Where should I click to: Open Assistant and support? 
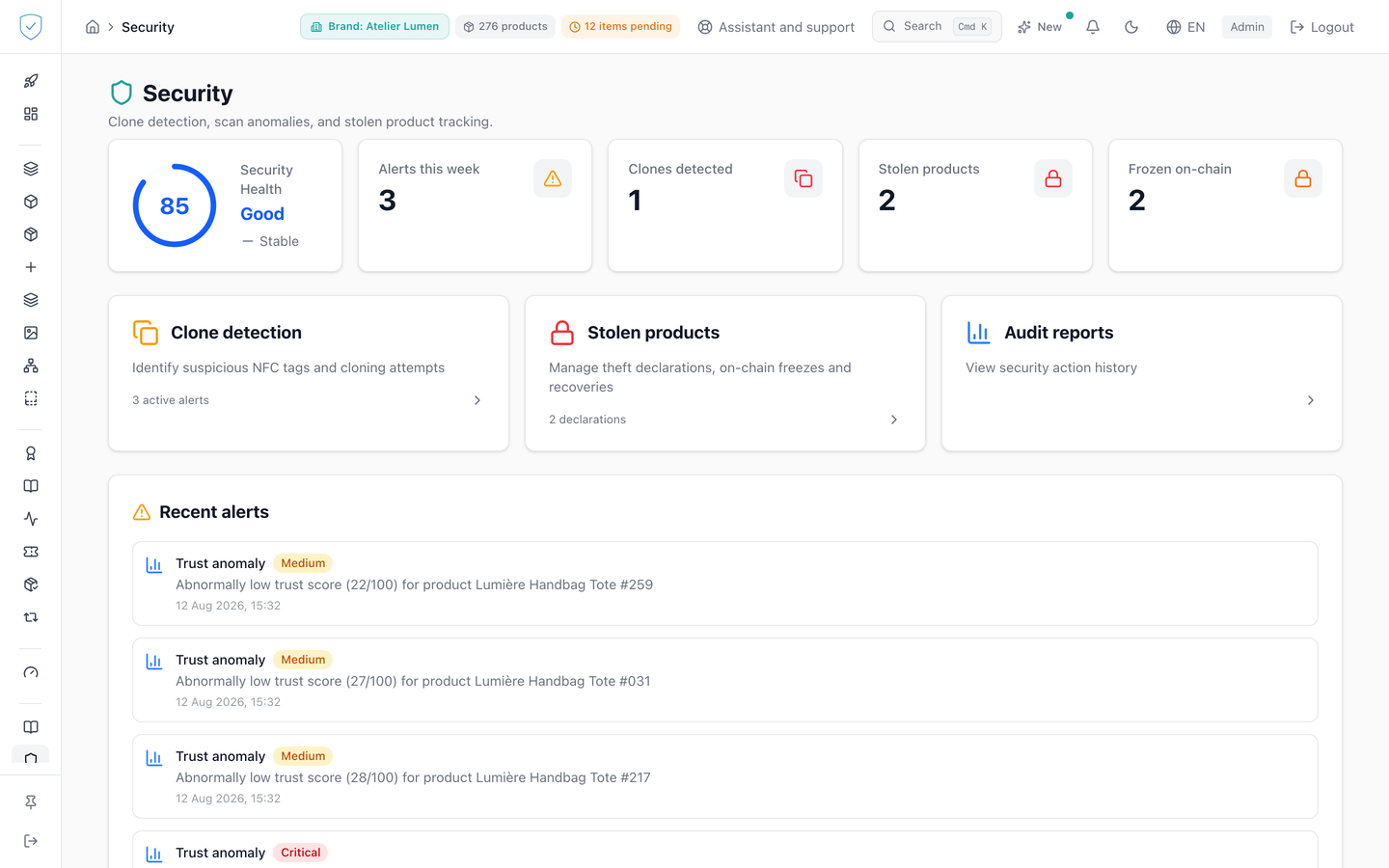click(776, 27)
